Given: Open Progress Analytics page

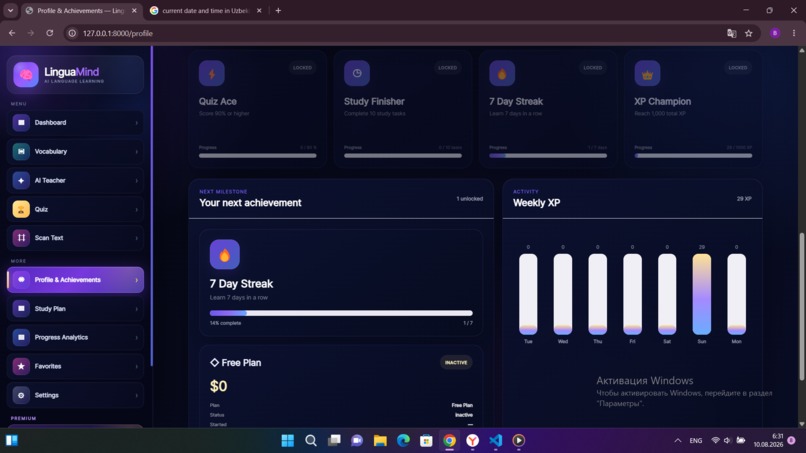Looking at the screenshot, I should pyautogui.click(x=75, y=337).
